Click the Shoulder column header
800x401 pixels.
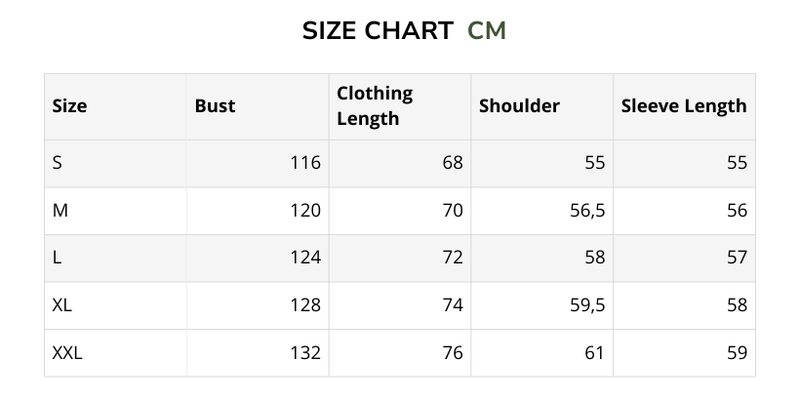pyautogui.click(x=519, y=106)
